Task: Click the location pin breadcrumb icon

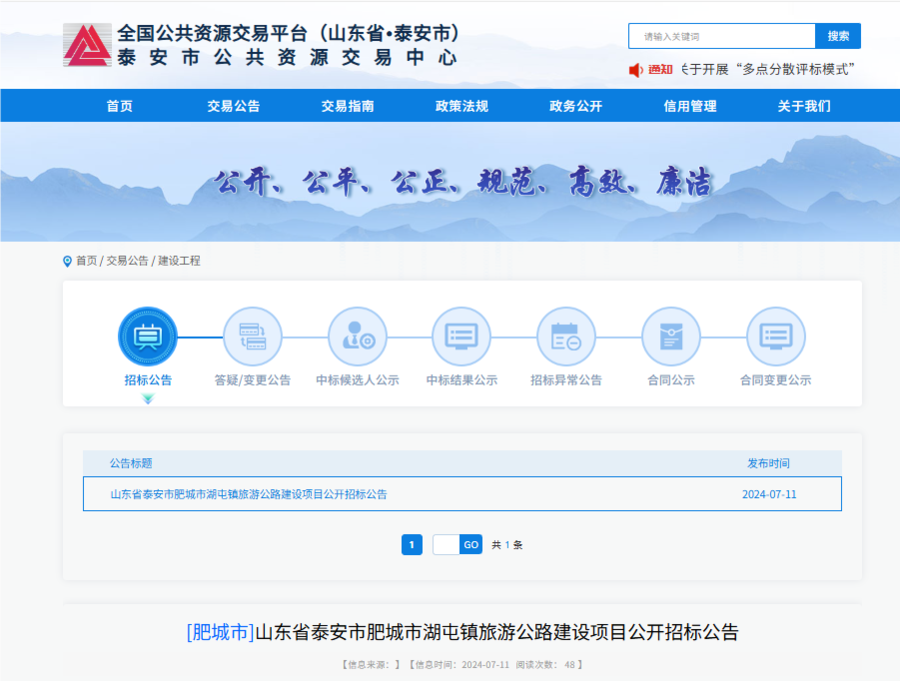Action: pos(68,261)
